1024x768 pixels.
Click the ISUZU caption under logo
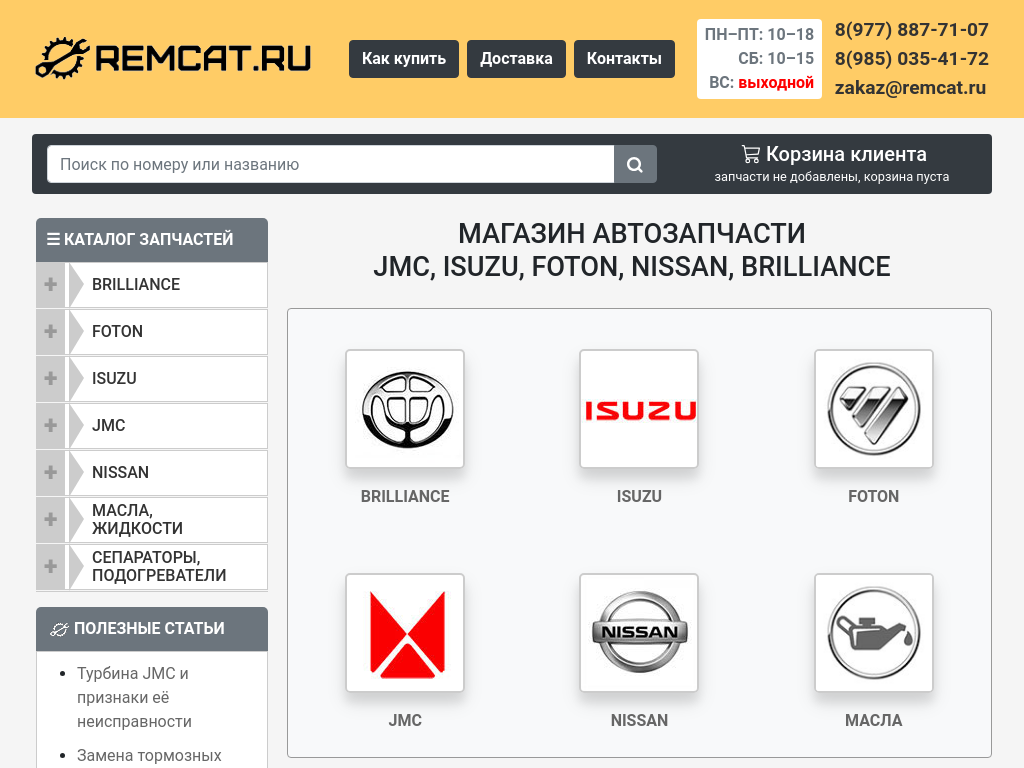click(x=639, y=496)
